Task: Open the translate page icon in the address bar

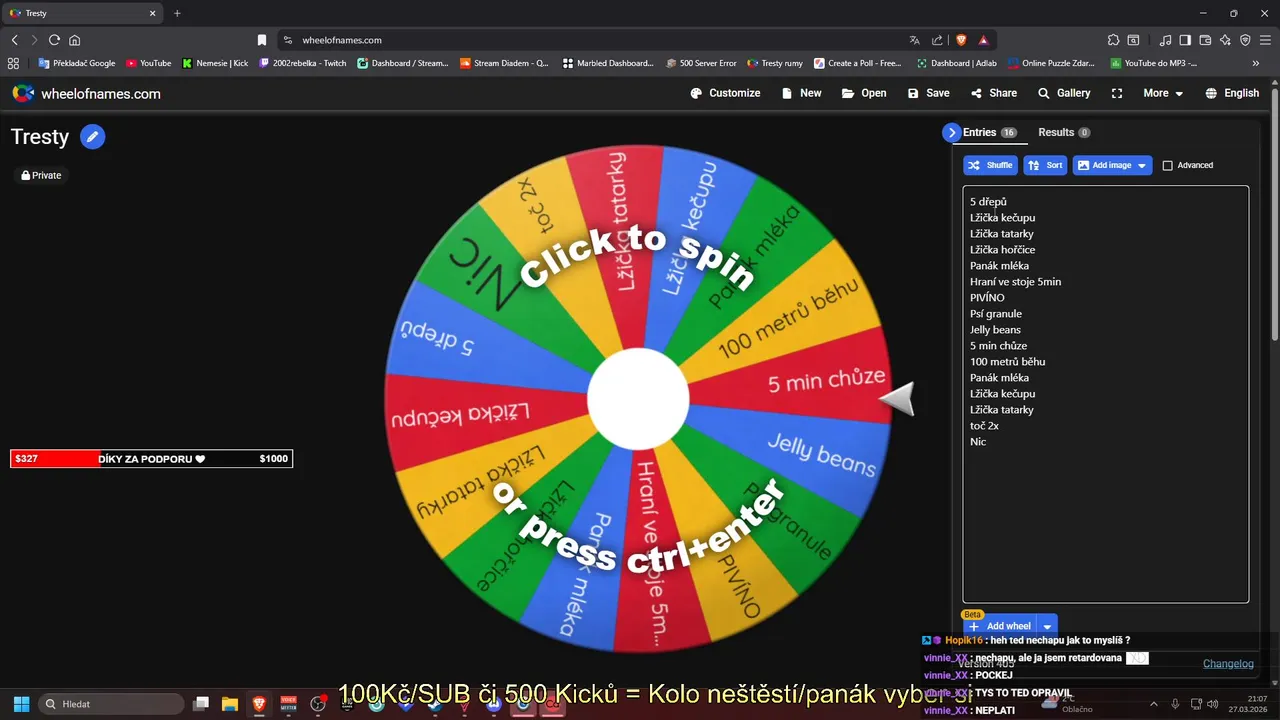Action: (914, 40)
